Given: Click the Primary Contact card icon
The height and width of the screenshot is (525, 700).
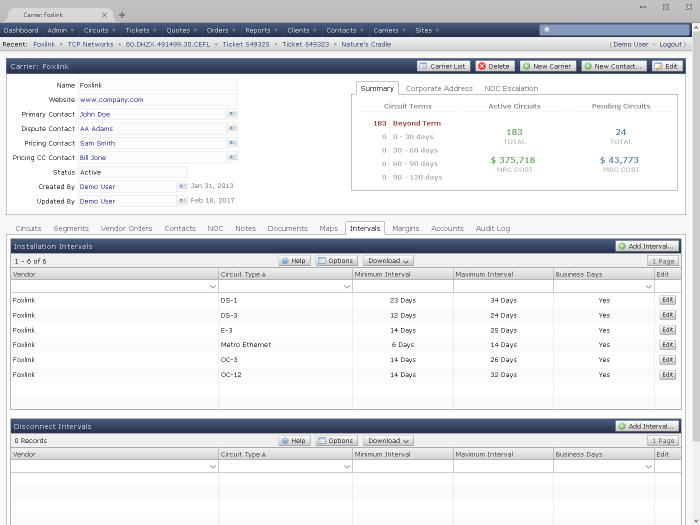Looking at the screenshot, I should coord(232,114).
